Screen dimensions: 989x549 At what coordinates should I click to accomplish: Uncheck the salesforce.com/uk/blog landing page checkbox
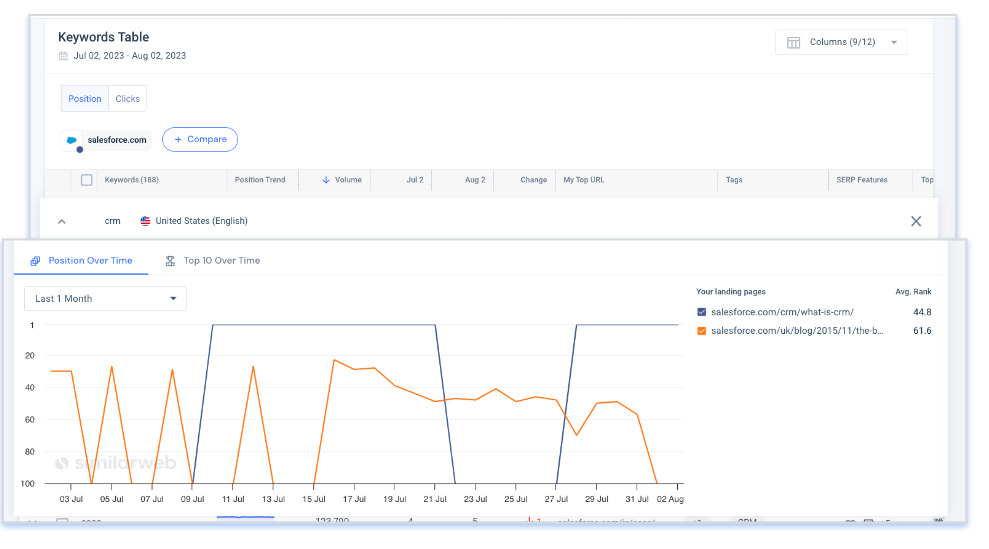point(701,331)
